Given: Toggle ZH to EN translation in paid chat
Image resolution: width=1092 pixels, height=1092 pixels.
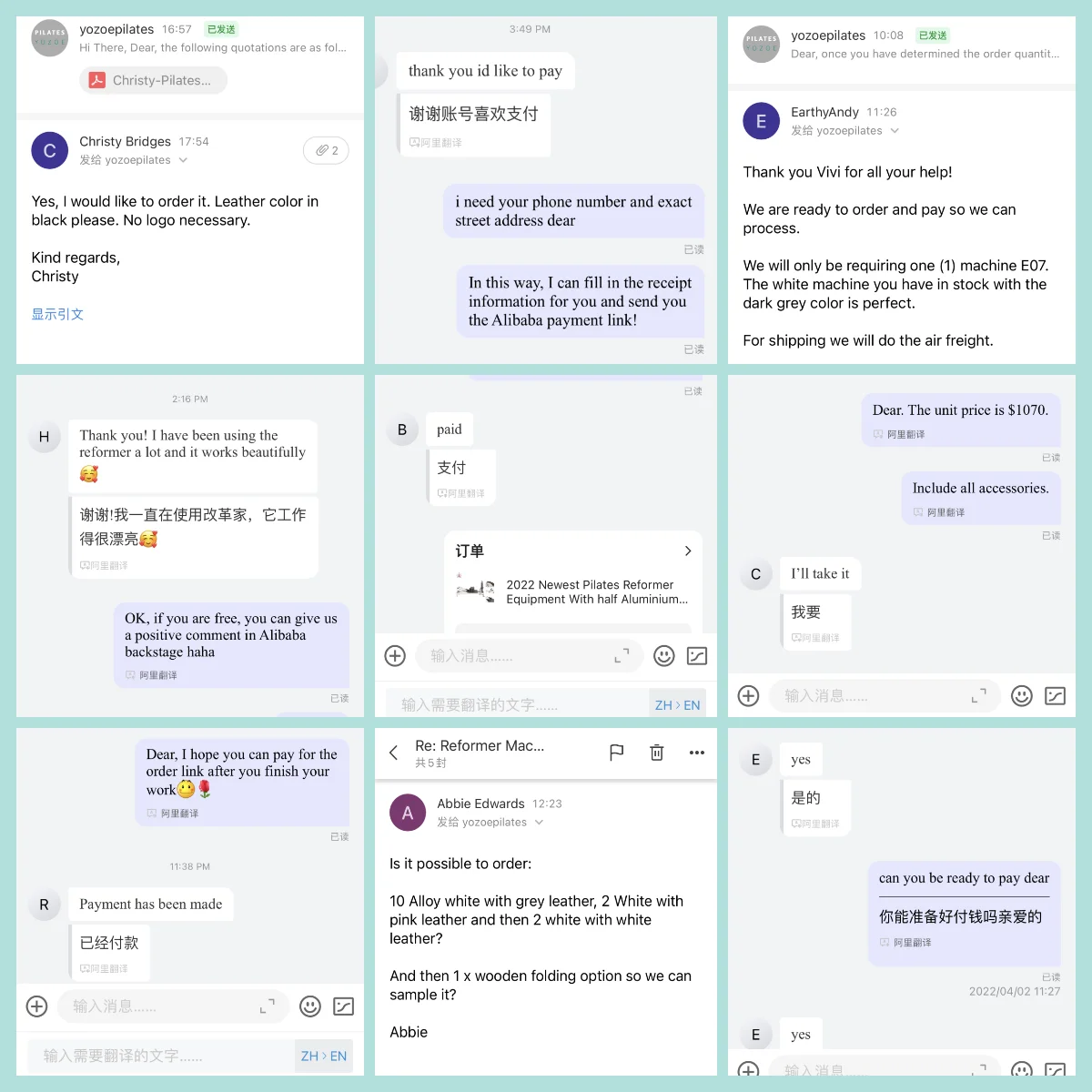Looking at the screenshot, I should [x=678, y=705].
